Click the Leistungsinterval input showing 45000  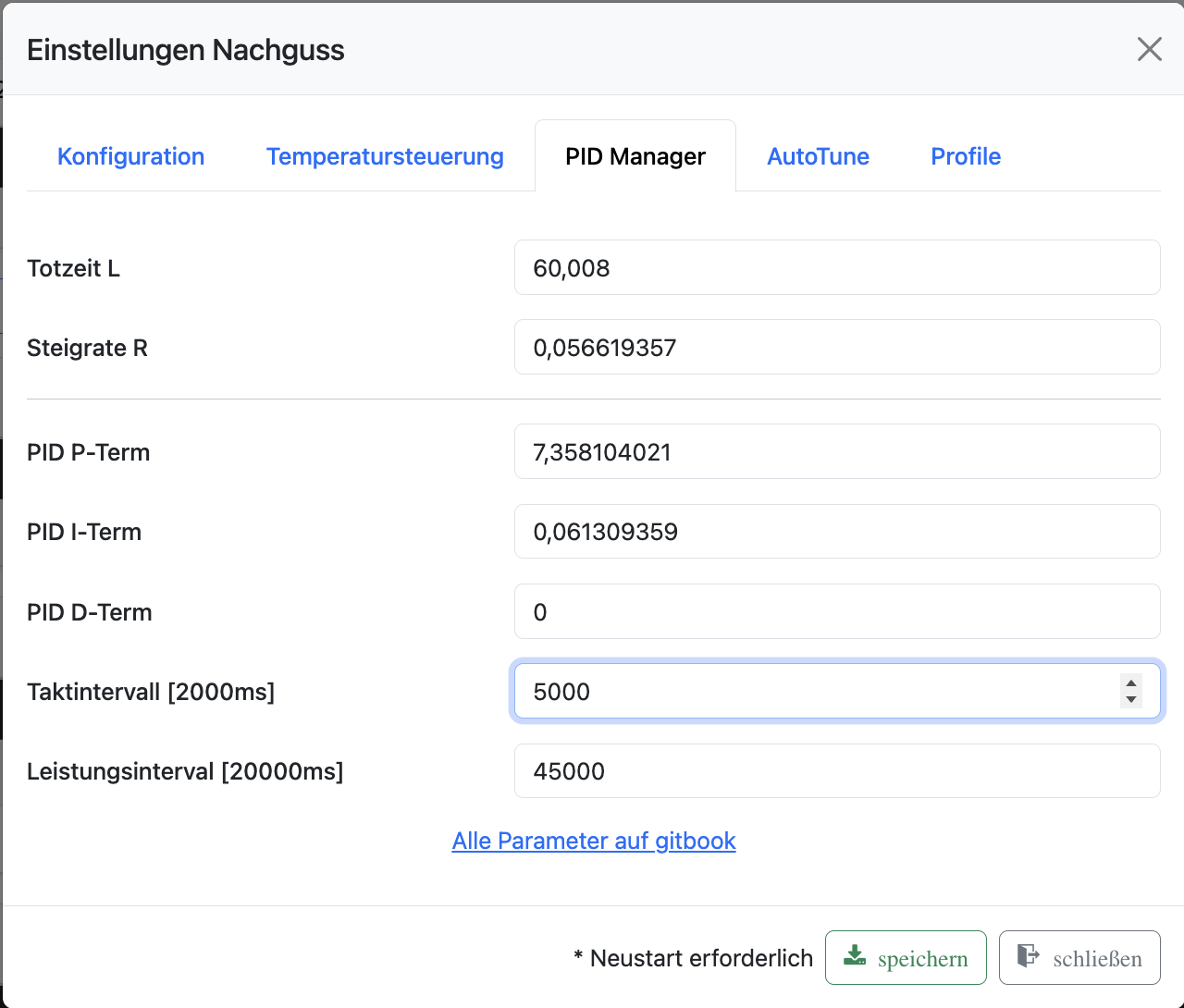pyautogui.click(x=836, y=771)
